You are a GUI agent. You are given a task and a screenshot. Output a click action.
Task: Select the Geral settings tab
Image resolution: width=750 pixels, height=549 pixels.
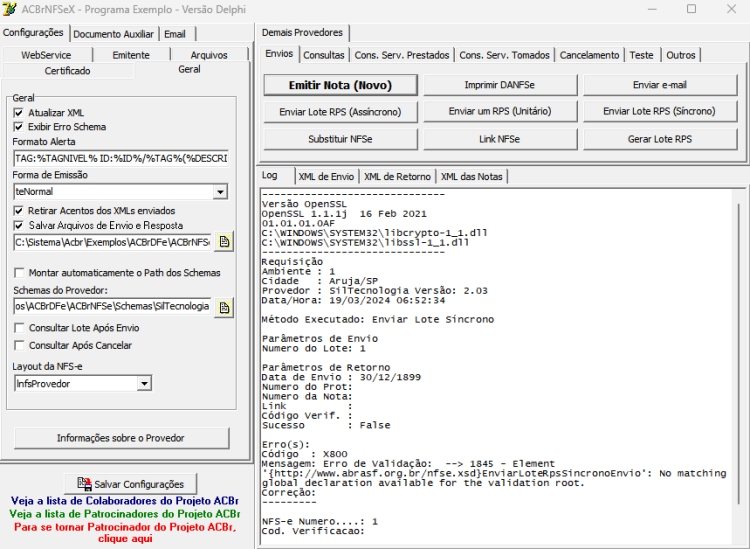pyautogui.click(x=189, y=69)
